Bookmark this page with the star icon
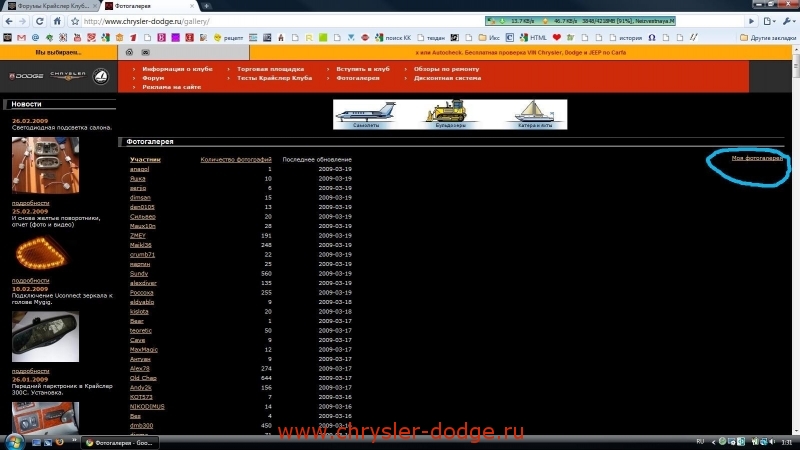Image resolution: width=800 pixels, height=450 pixels. [x=74, y=21]
